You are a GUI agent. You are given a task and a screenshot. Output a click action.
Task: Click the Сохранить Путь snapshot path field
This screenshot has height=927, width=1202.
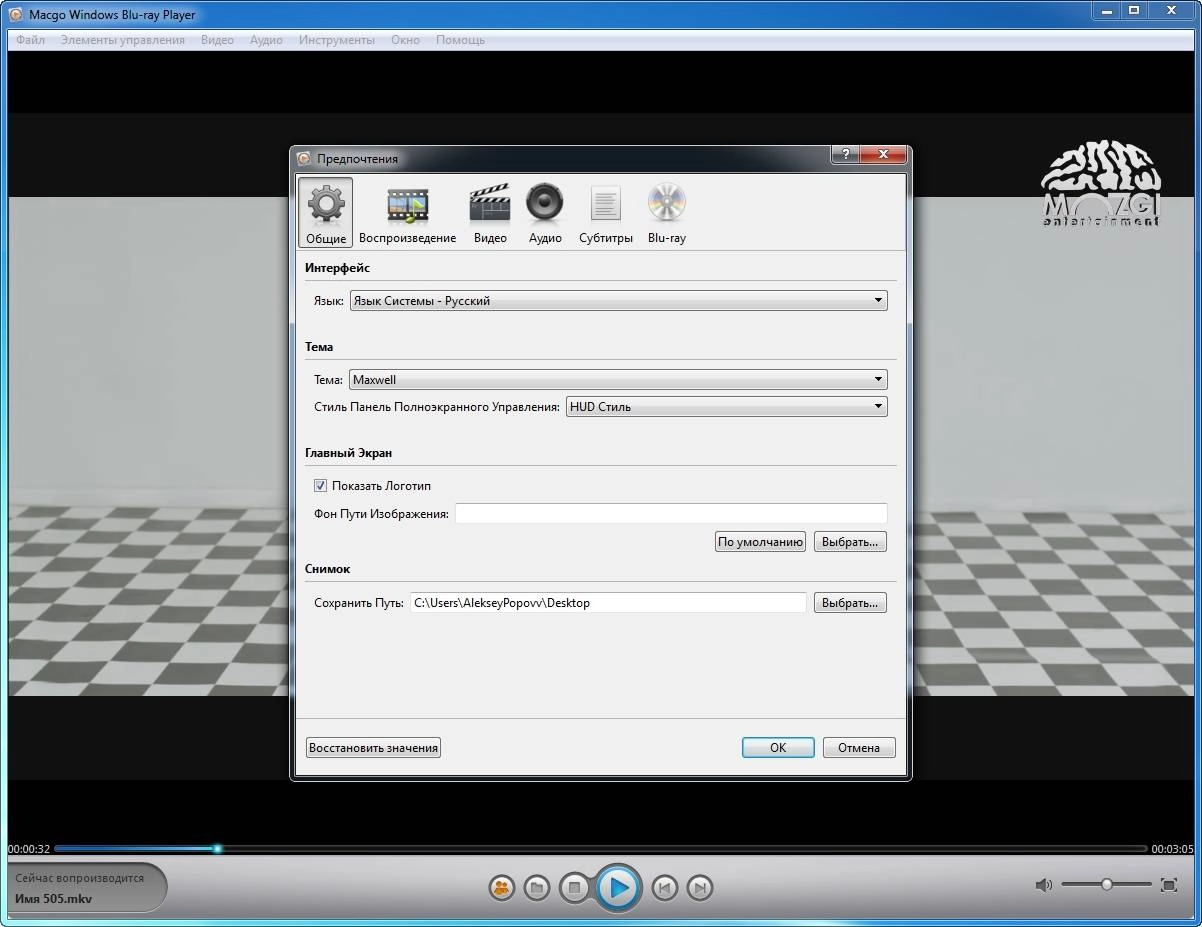608,603
